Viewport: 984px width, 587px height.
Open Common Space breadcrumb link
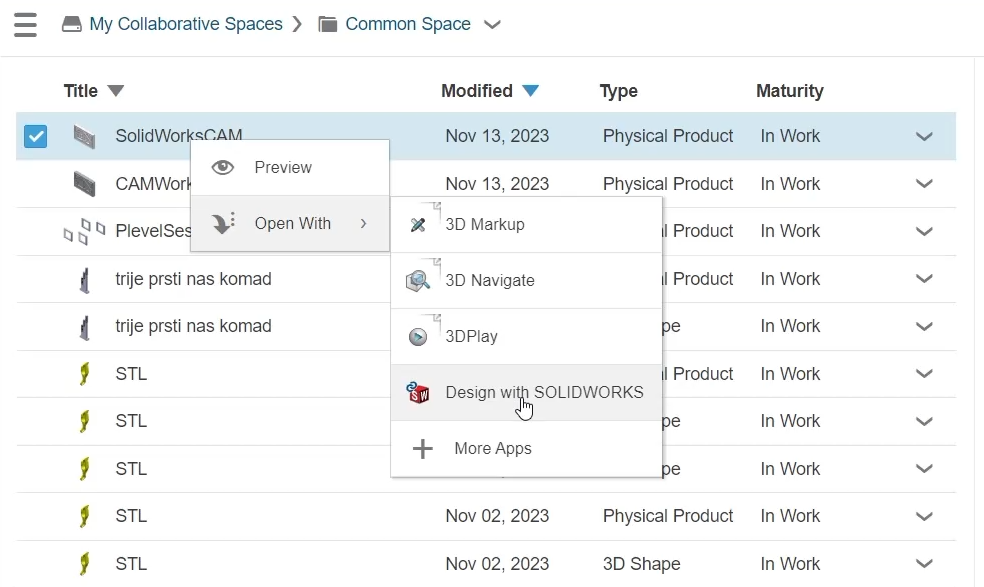click(408, 24)
